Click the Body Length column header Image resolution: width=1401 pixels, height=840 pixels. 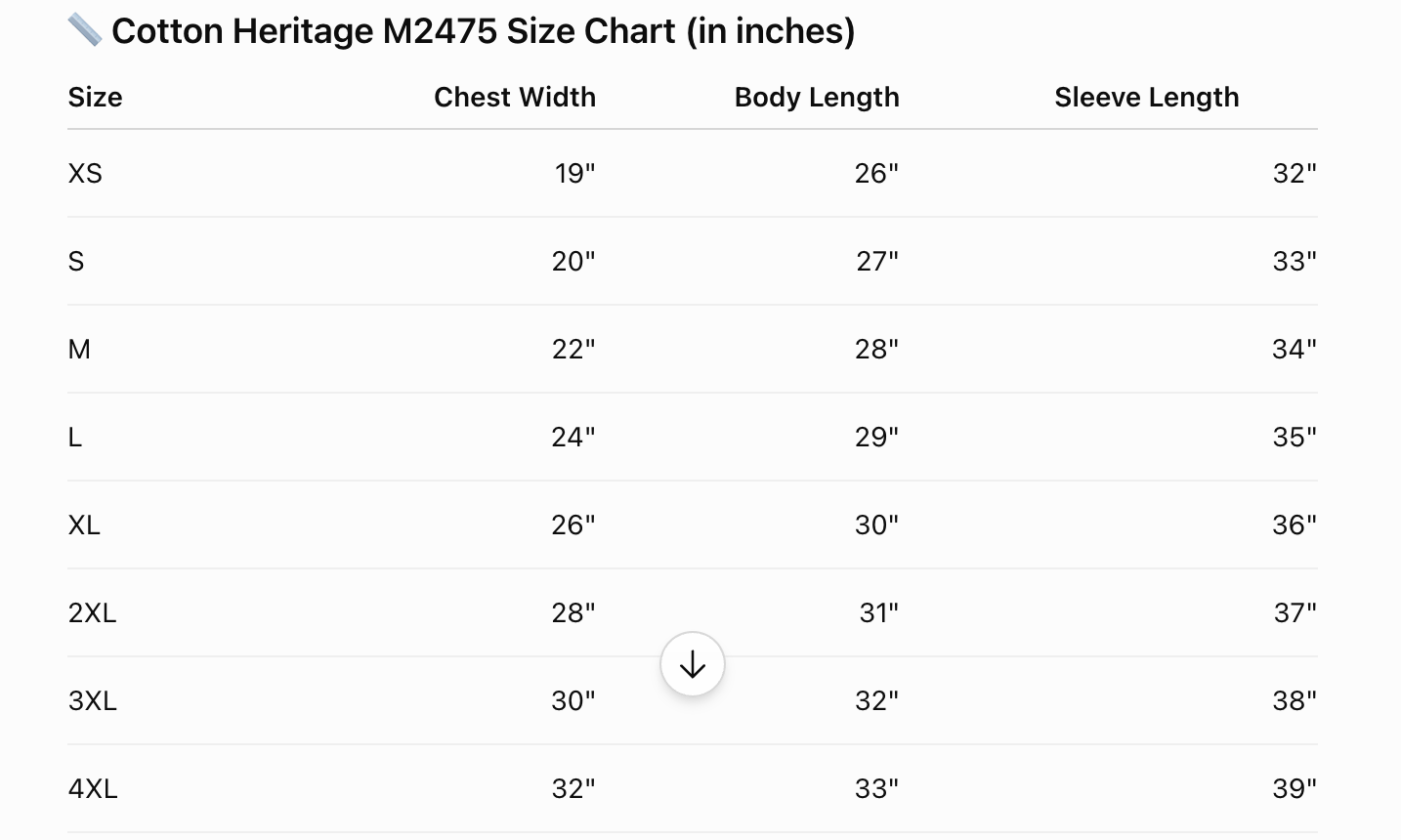click(817, 98)
